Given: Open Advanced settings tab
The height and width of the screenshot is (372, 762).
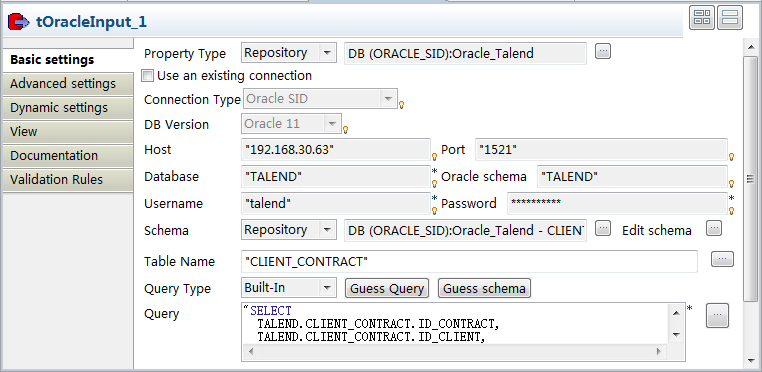Looking at the screenshot, I should (x=68, y=84).
